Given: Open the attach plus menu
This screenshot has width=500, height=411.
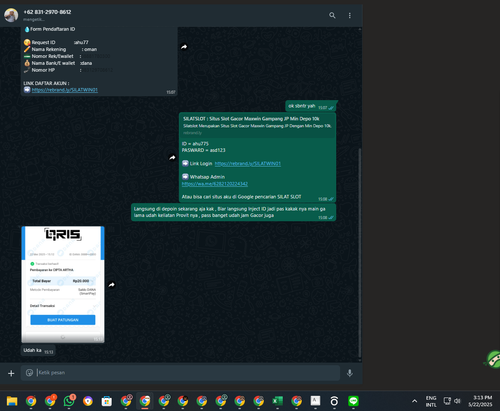Looking at the screenshot, I should pyautogui.click(x=11, y=373).
